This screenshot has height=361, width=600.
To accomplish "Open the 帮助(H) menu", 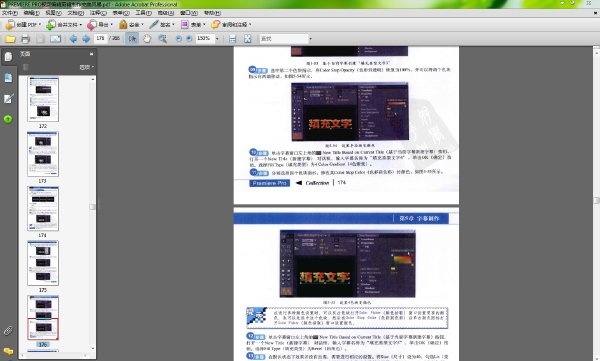I will [x=212, y=13].
